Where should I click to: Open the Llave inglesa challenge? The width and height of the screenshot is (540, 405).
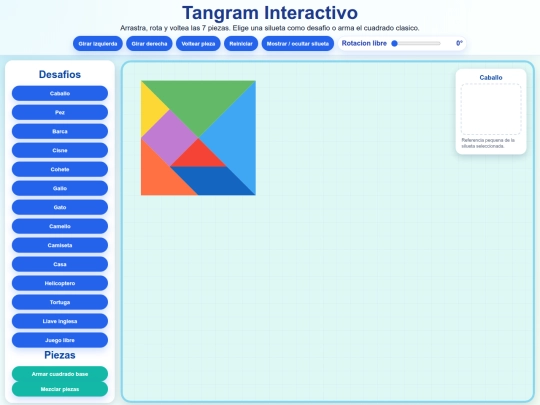[60, 321]
